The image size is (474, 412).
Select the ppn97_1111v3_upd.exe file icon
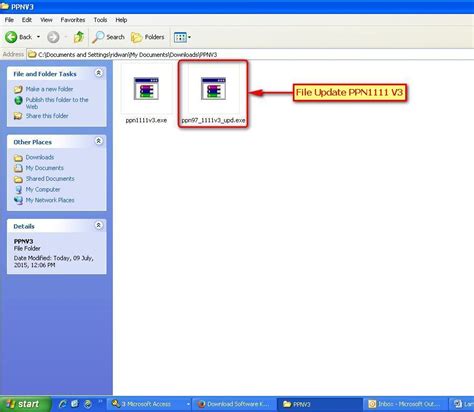(213, 89)
